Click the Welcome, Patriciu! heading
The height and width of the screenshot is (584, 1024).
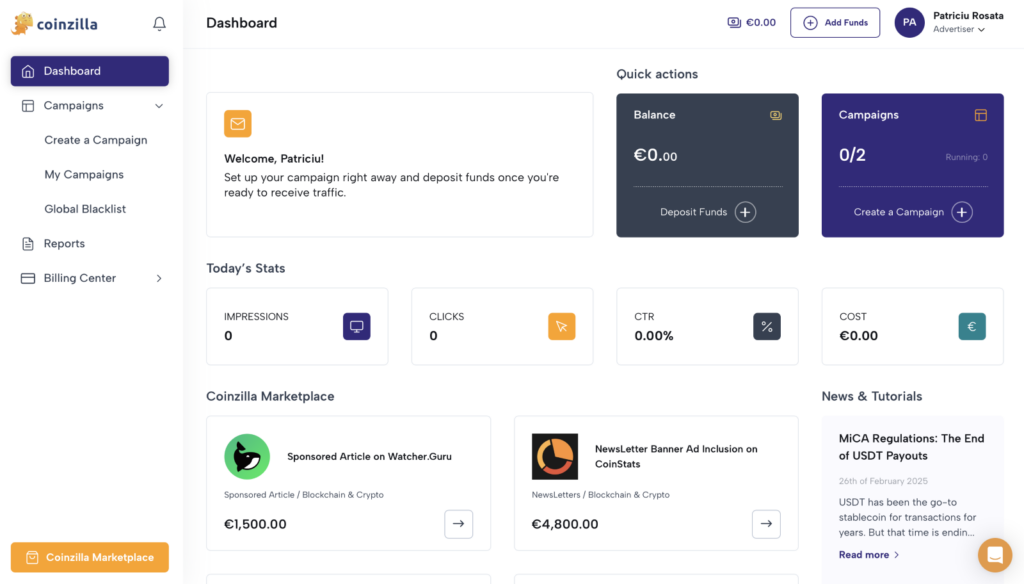[274, 159]
